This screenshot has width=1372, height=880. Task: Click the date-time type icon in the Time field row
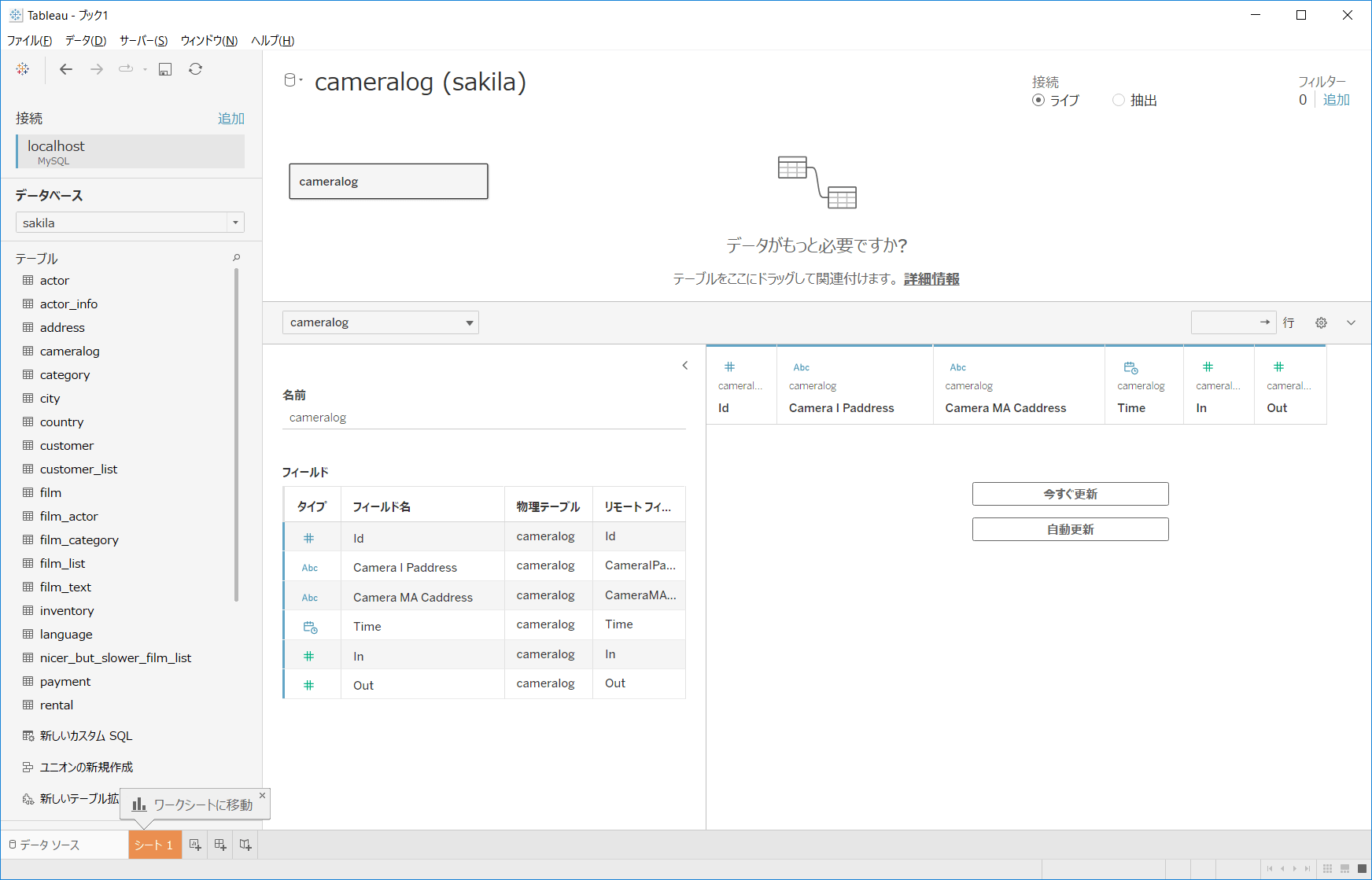coord(310,627)
